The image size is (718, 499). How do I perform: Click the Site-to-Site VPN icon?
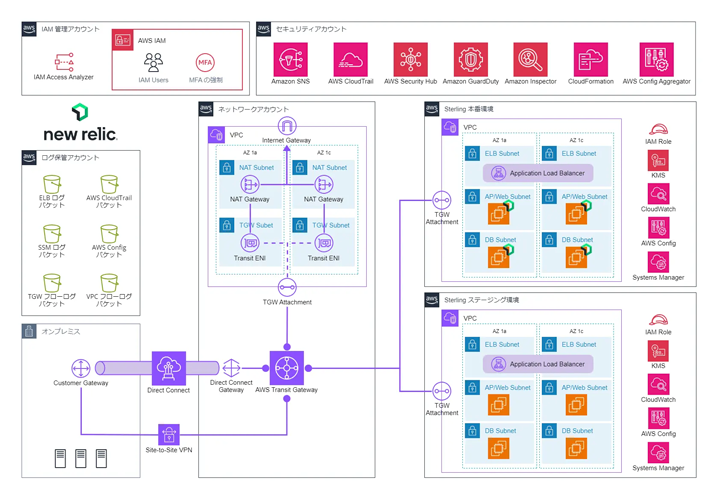(168, 434)
